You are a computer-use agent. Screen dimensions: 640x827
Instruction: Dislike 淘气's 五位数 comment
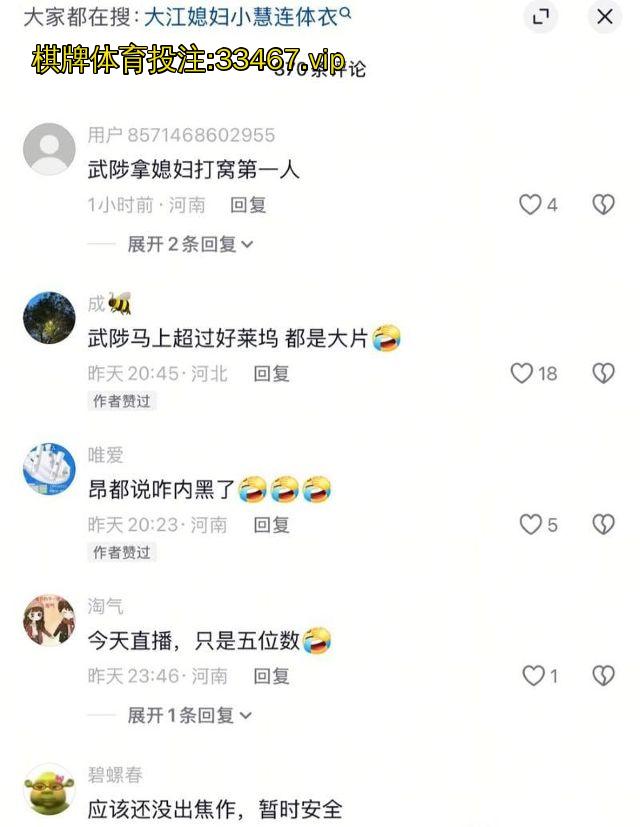pos(603,676)
